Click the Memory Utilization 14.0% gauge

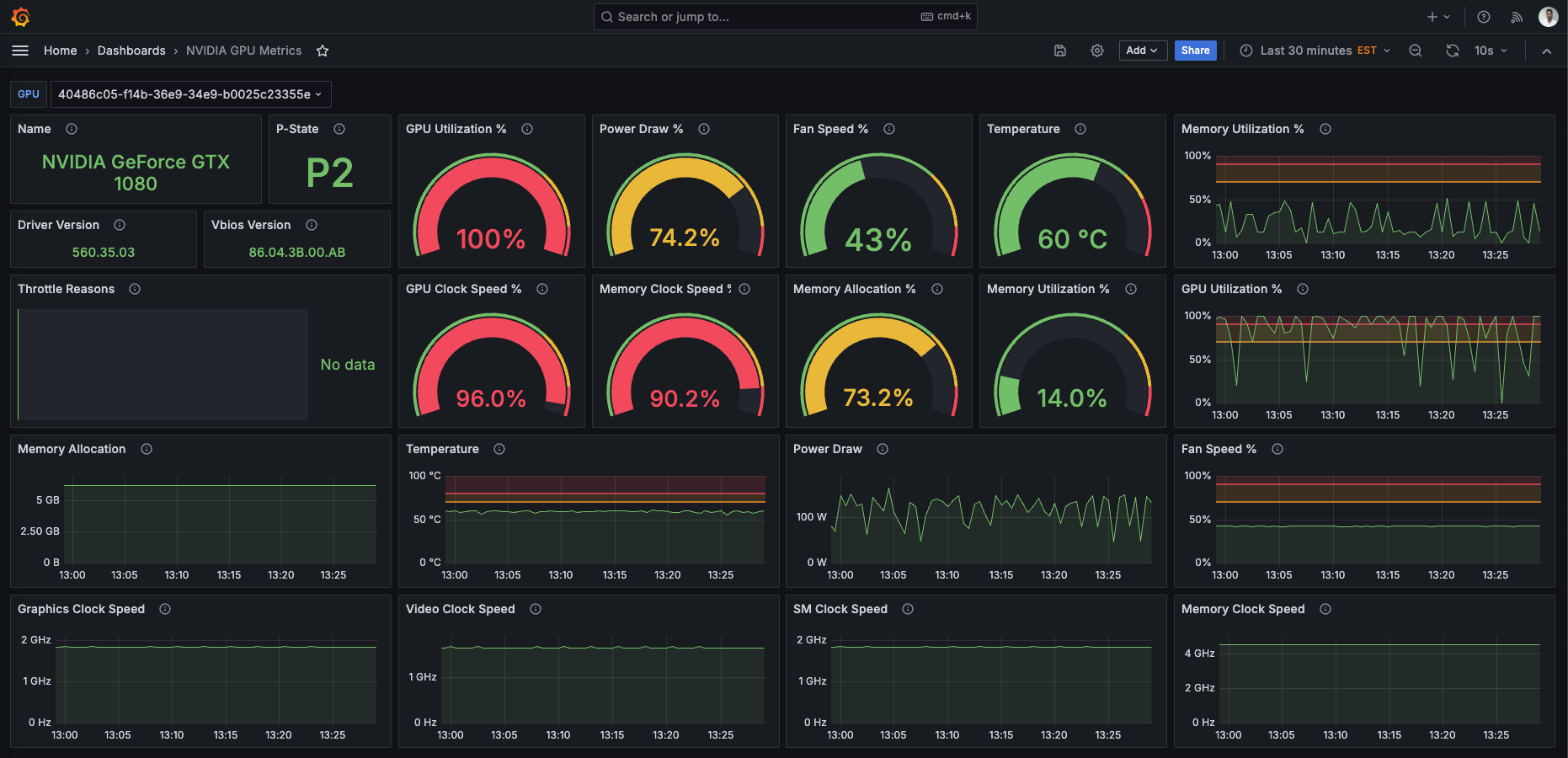[x=1073, y=365]
